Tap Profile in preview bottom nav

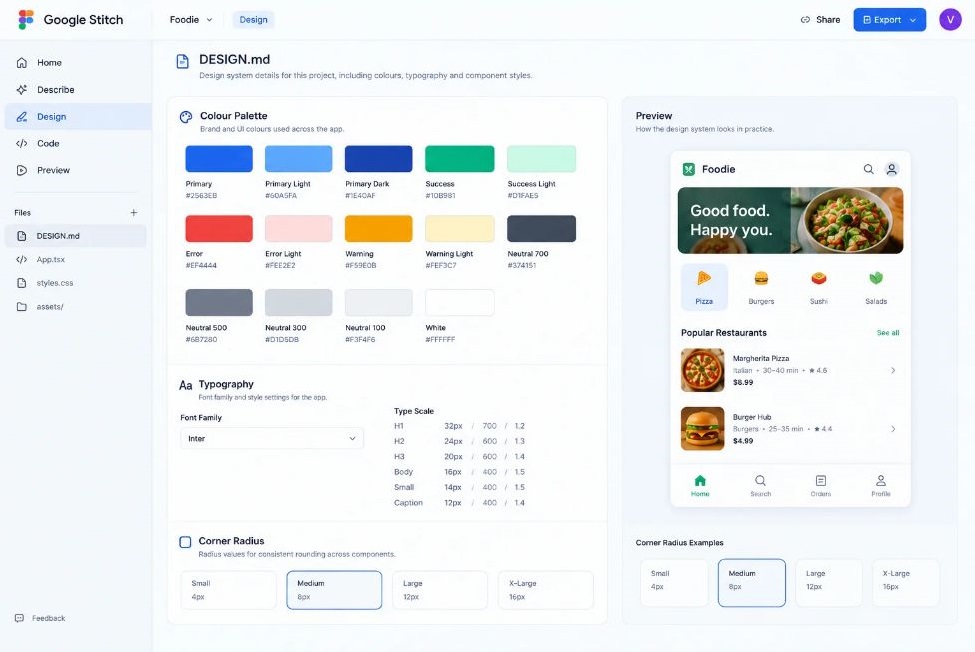pos(881,485)
